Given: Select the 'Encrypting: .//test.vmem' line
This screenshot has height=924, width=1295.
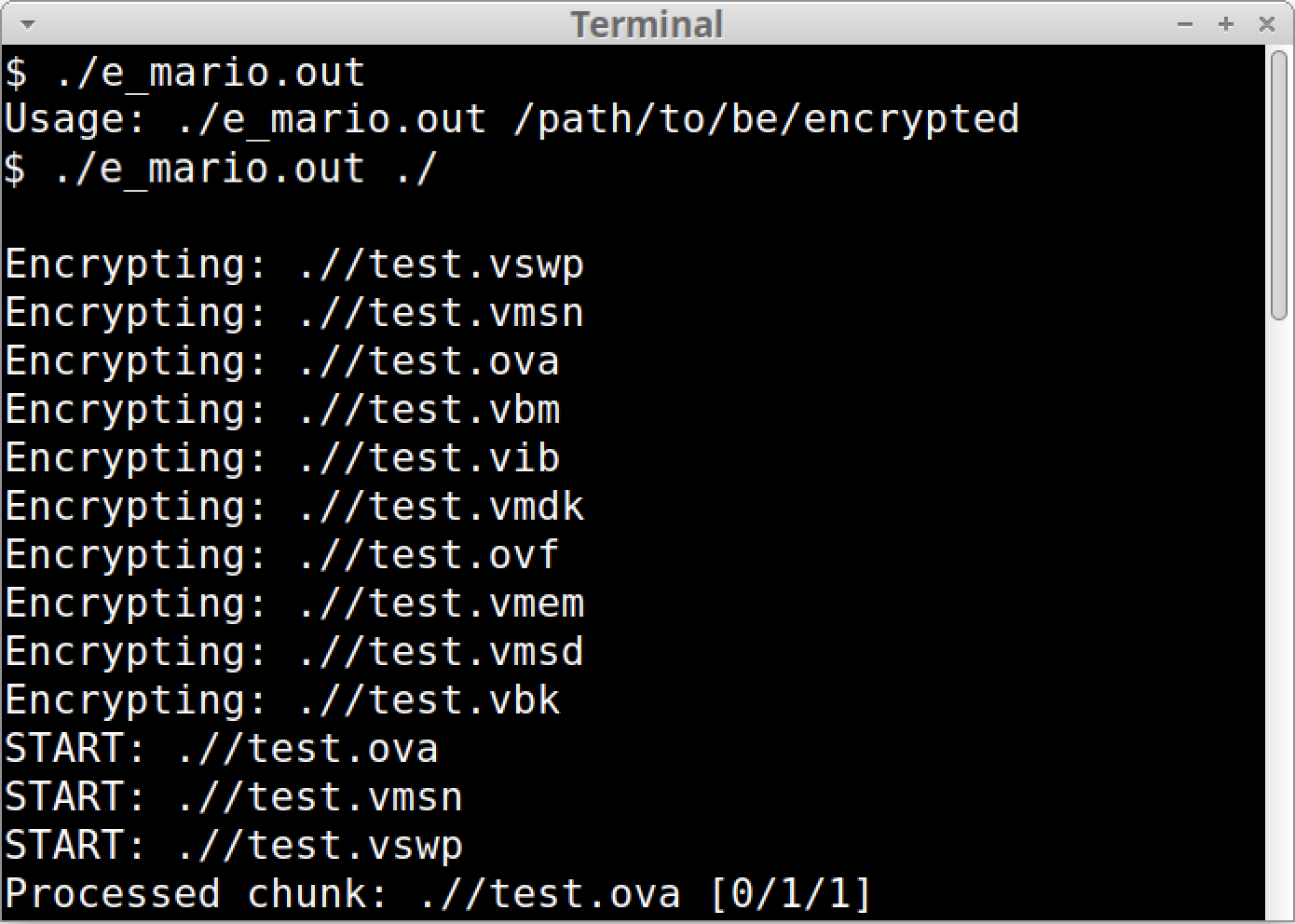Looking at the screenshot, I should [x=293, y=604].
